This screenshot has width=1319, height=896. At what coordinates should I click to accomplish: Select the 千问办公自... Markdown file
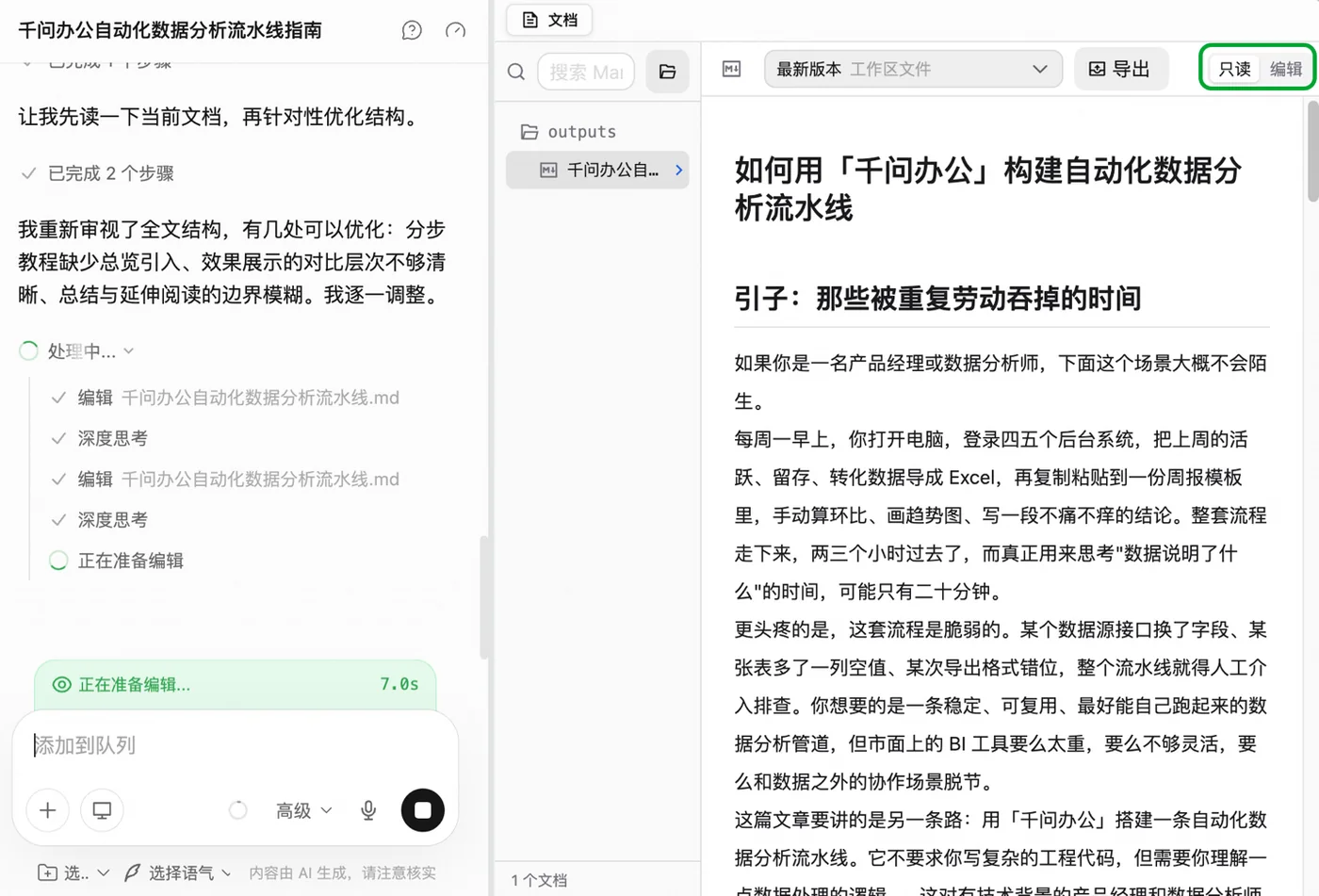[x=597, y=170]
